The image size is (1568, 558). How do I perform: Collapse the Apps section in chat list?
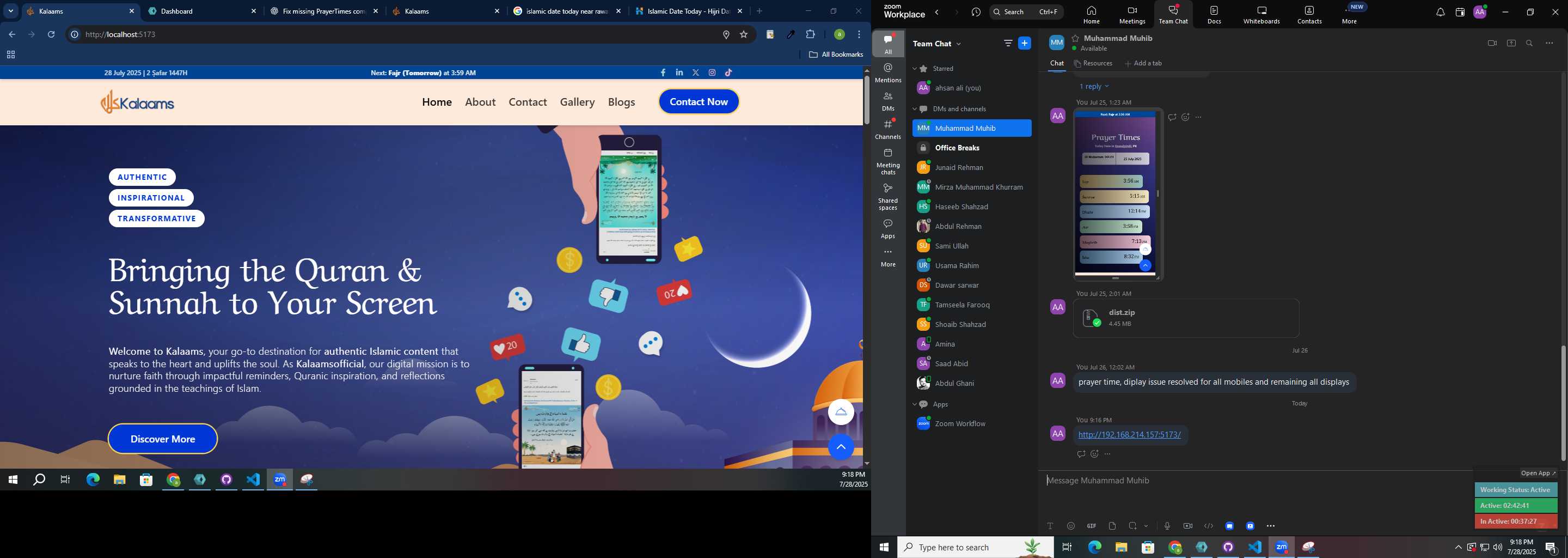tap(914, 404)
